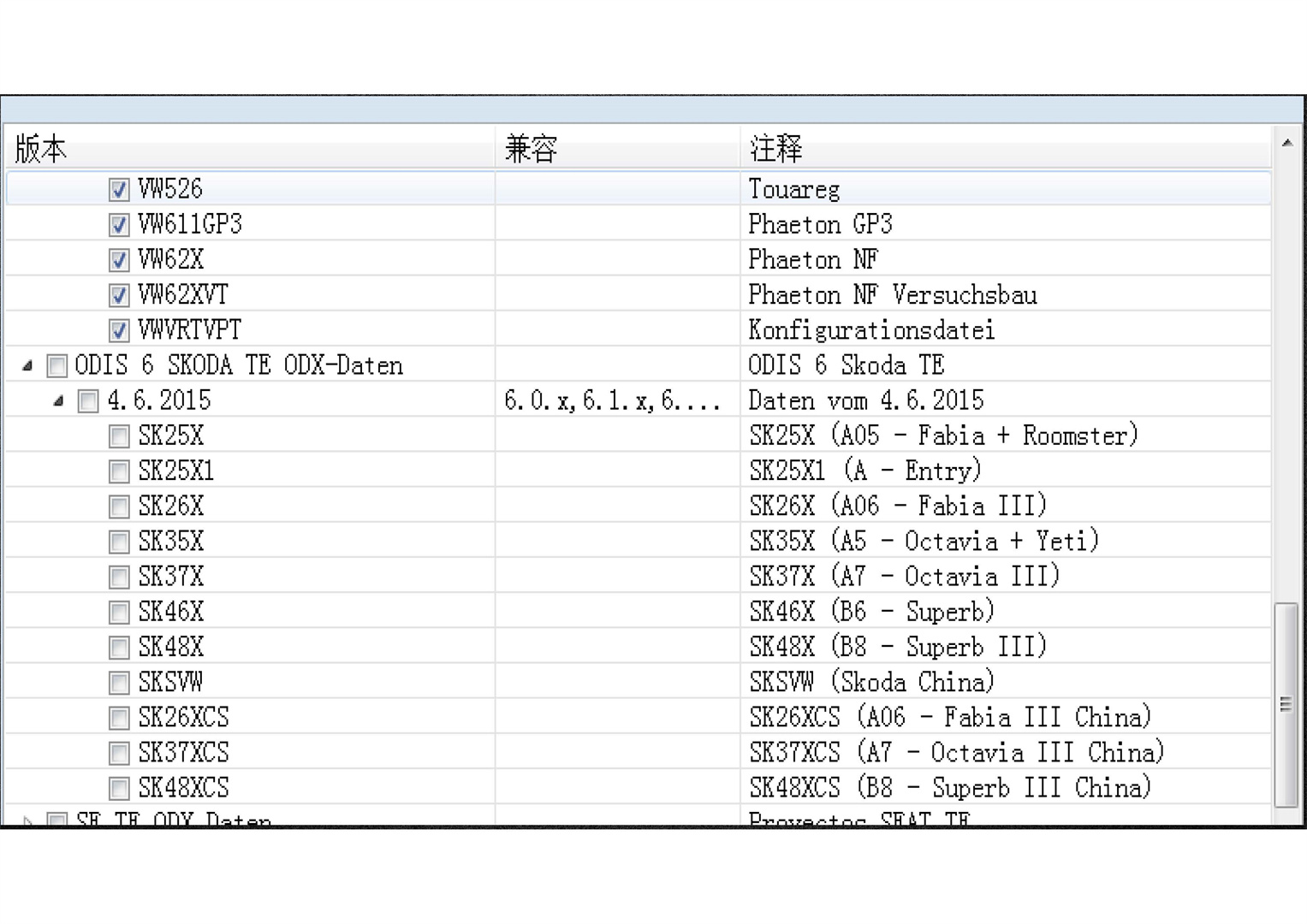Sort by the 注释 column header
Viewport: 1307px width, 924px height.
coord(1005,148)
